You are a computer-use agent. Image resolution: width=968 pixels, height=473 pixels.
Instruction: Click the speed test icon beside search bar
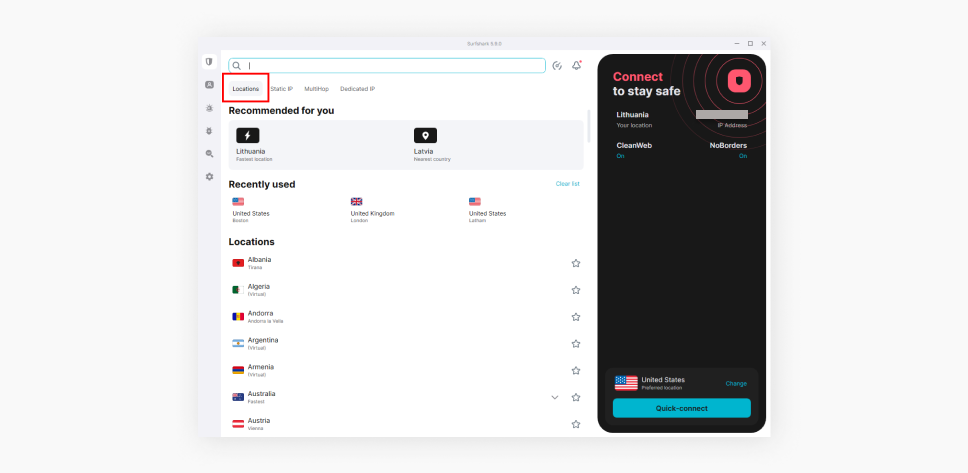pos(557,66)
